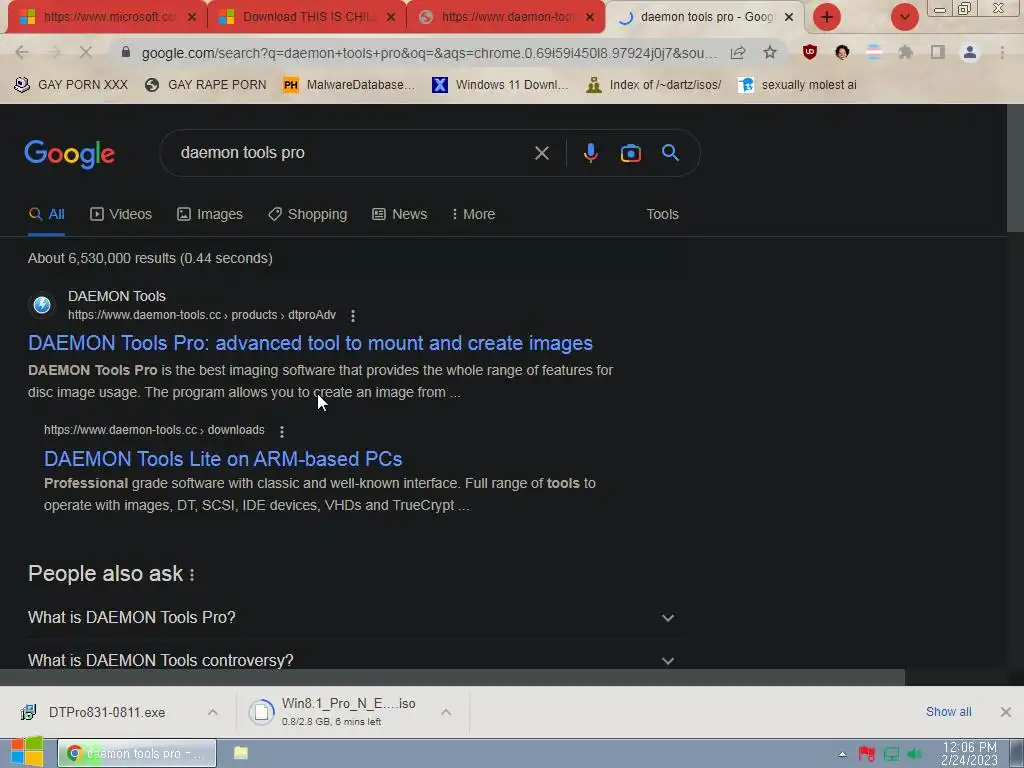Viewport: 1024px width, 768px height.
Task: Select the All results tab
Action: [x=46, y=214]
